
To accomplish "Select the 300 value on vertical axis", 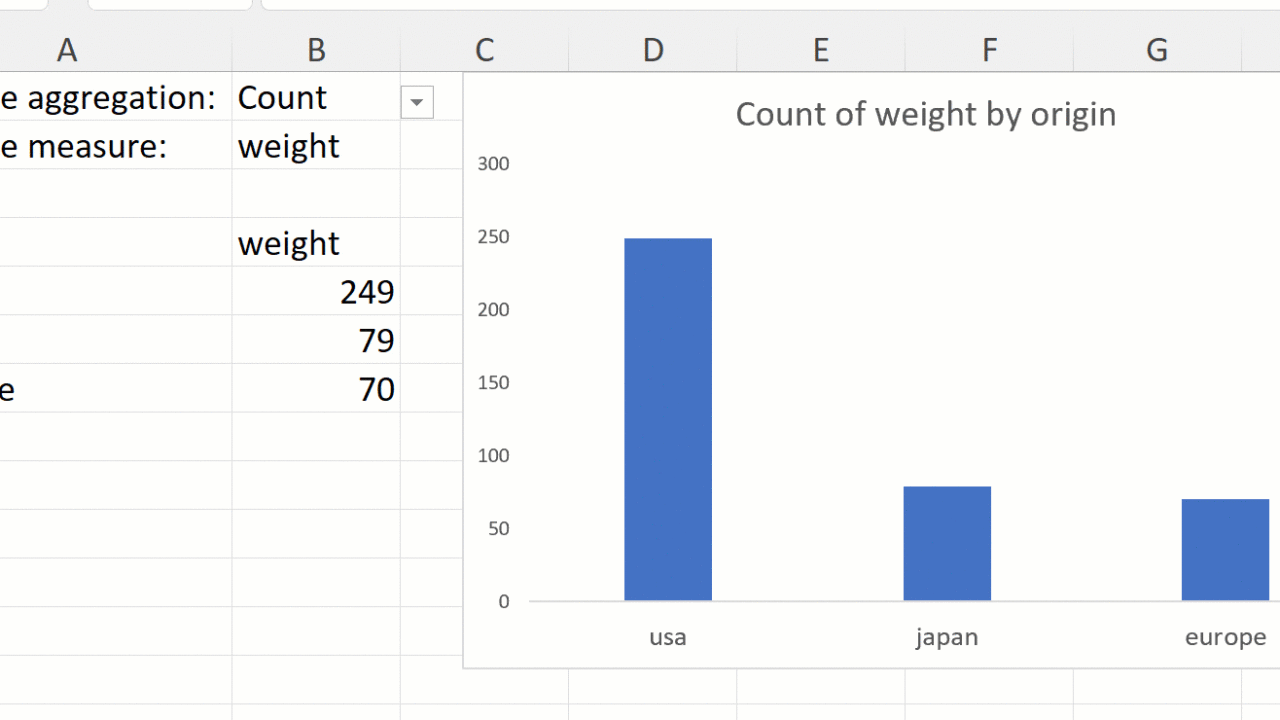I will tap(493, 164).
